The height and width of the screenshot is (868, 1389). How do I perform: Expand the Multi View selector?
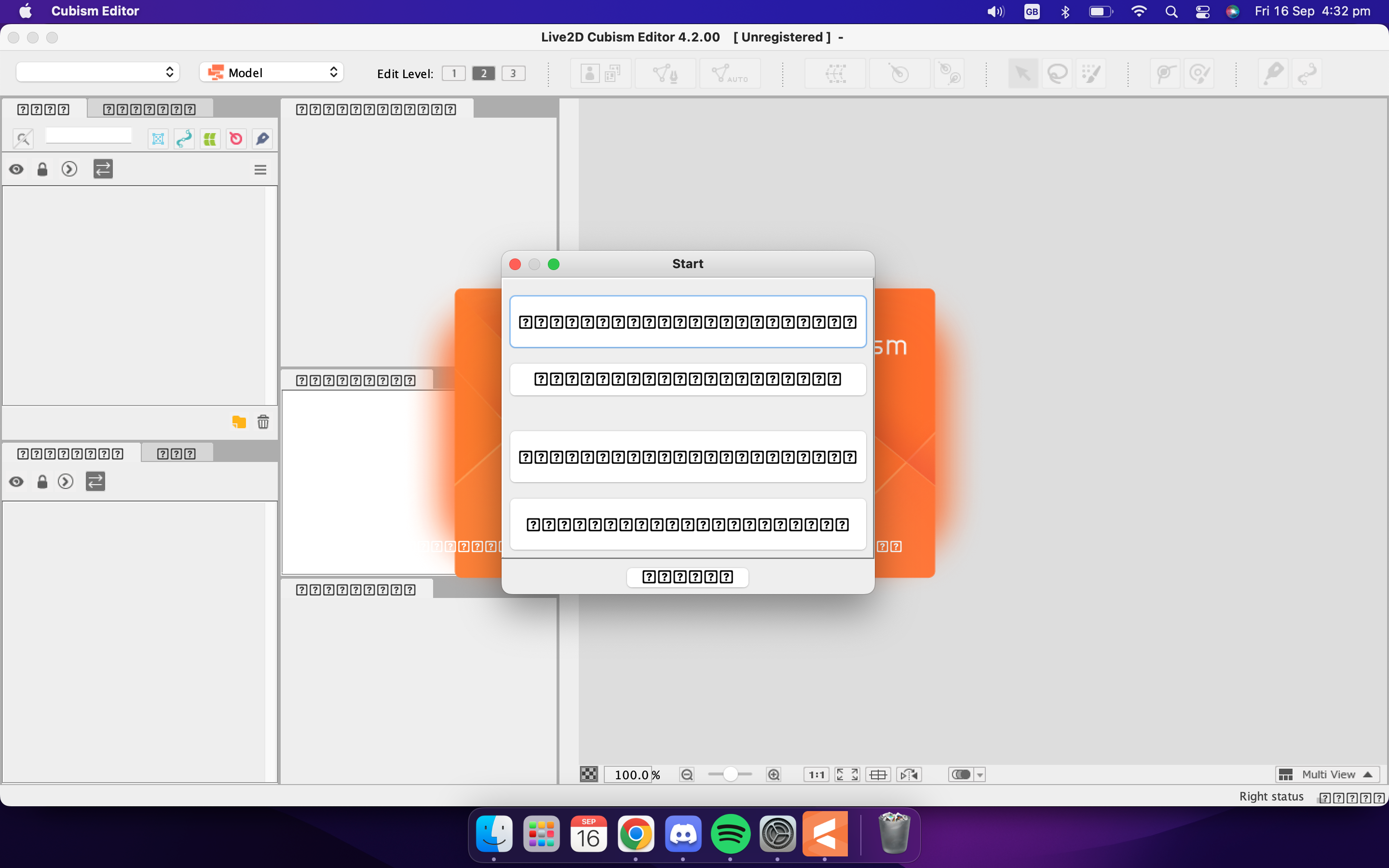(x=1328, y=774)
